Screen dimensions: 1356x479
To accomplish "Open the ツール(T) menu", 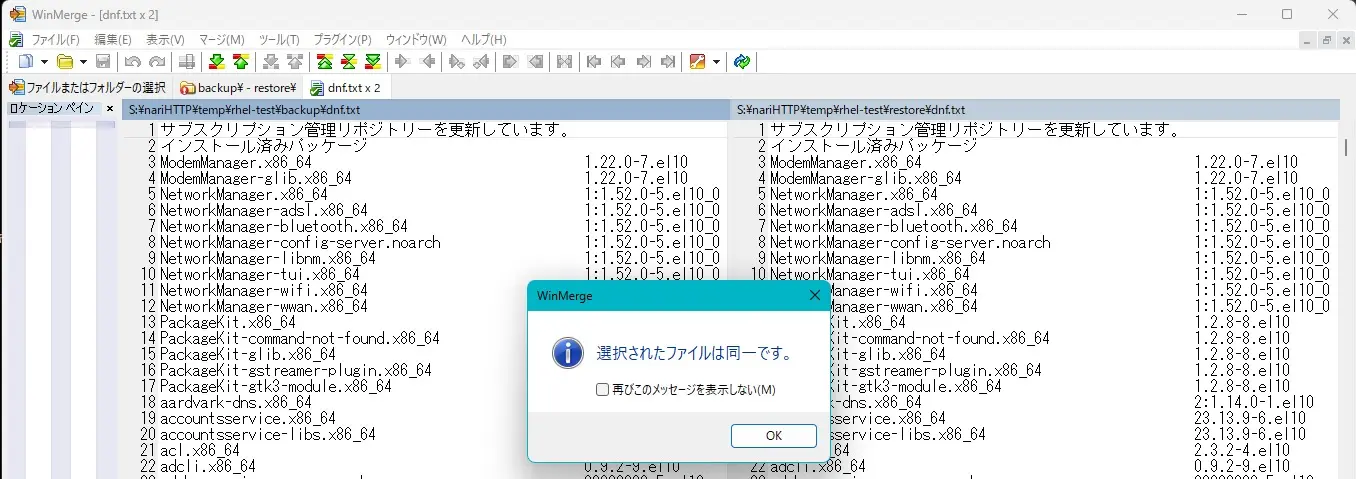I will point(279,39).
